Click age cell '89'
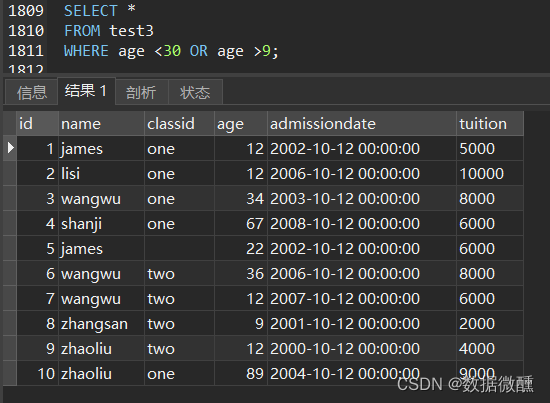 point(241,374)
